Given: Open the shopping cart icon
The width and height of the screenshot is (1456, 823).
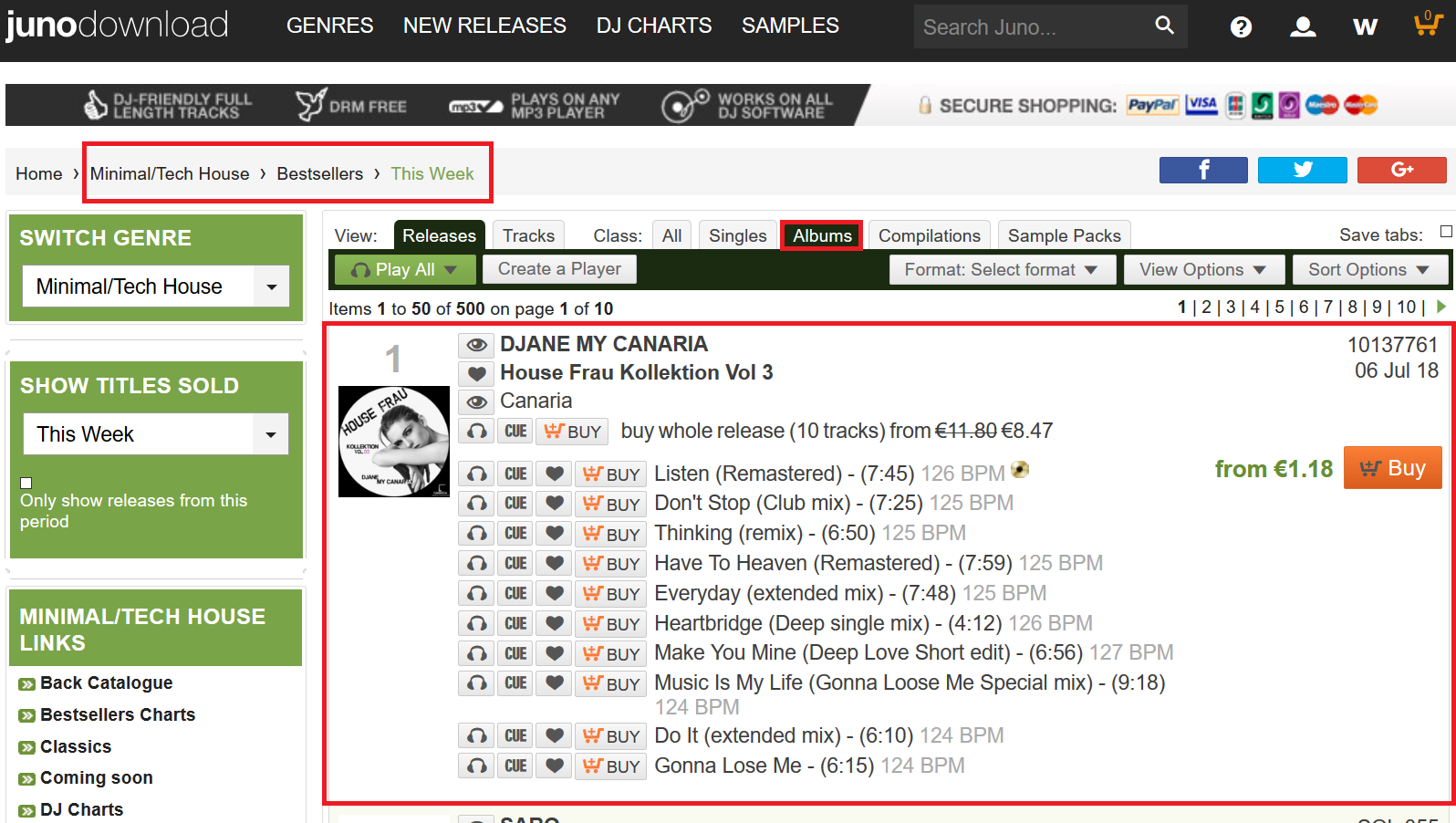Looking at the screenshot, I should pos(1428,24).
